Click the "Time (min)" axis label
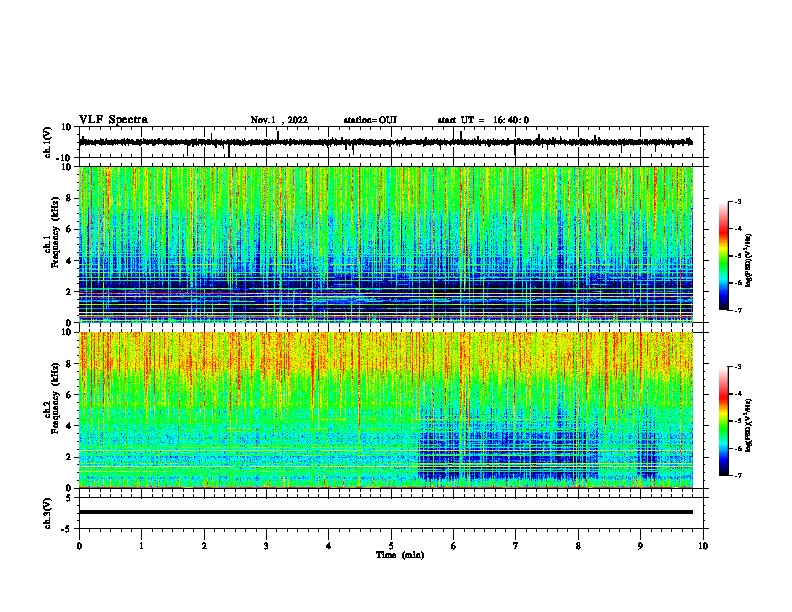Screen dimensions: 792x612 (x=400, y=555)
